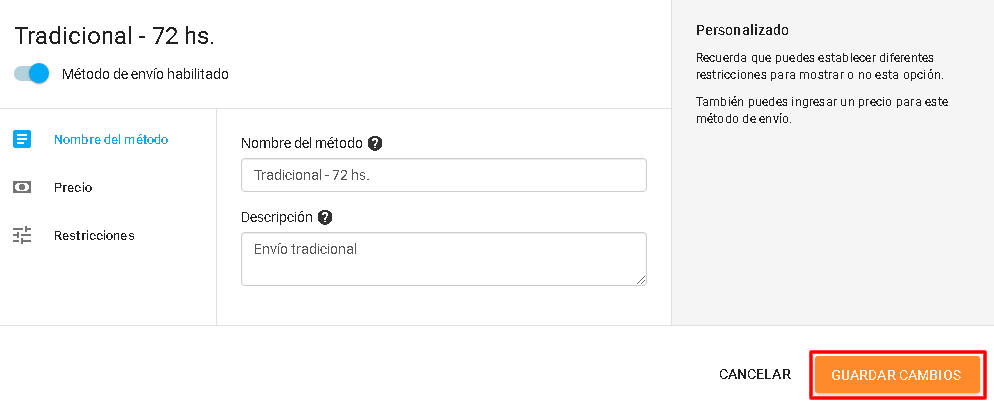Image resolution: width=994 pixels, height=410 pixels.
Task: Select the Precio money icon in sidebar
Action: click(22, 188)
